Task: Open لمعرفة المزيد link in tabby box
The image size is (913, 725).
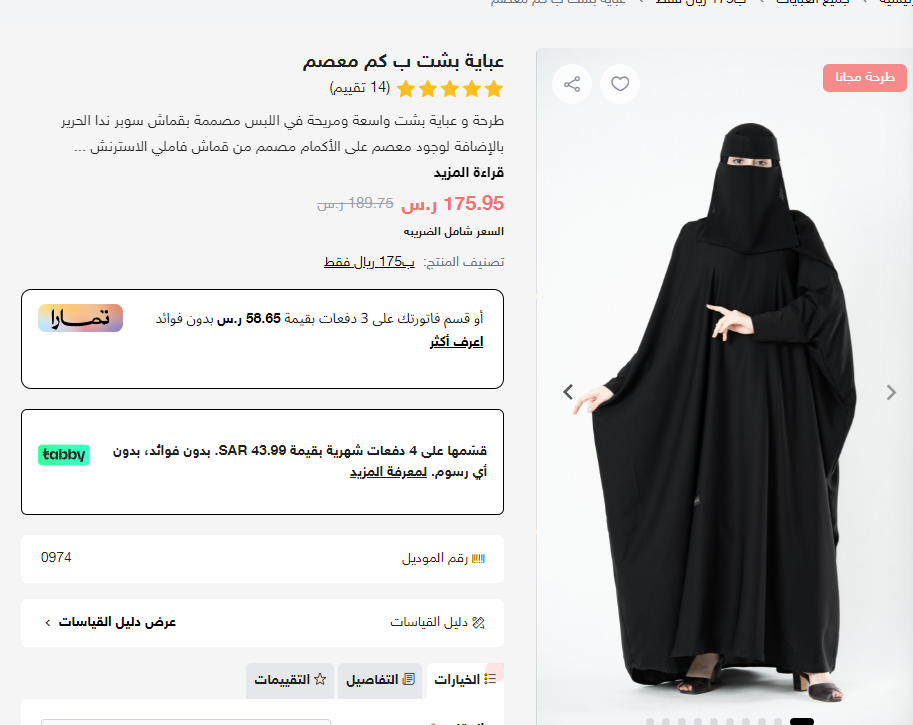Action: pos(388,472)
